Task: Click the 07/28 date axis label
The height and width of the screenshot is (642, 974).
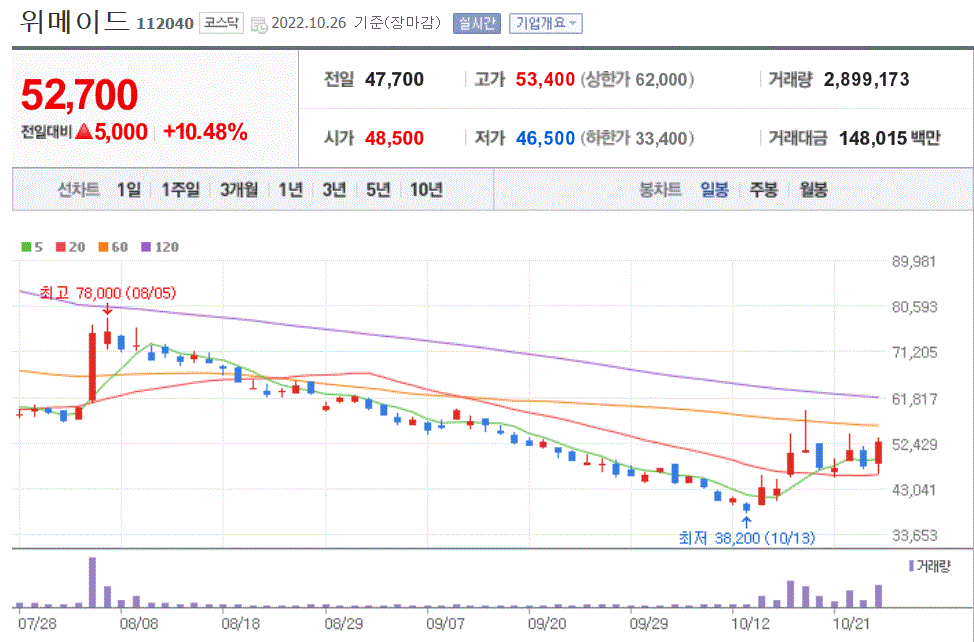Action: [x=37, y=623]
